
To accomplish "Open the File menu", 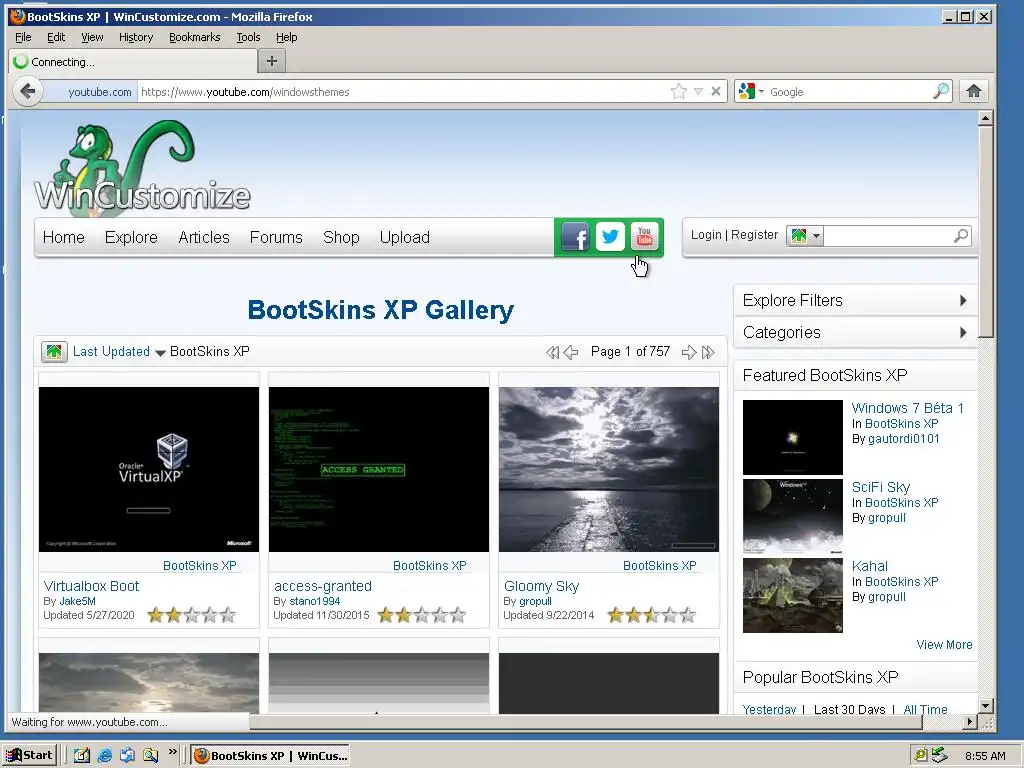I will (23, 37).
